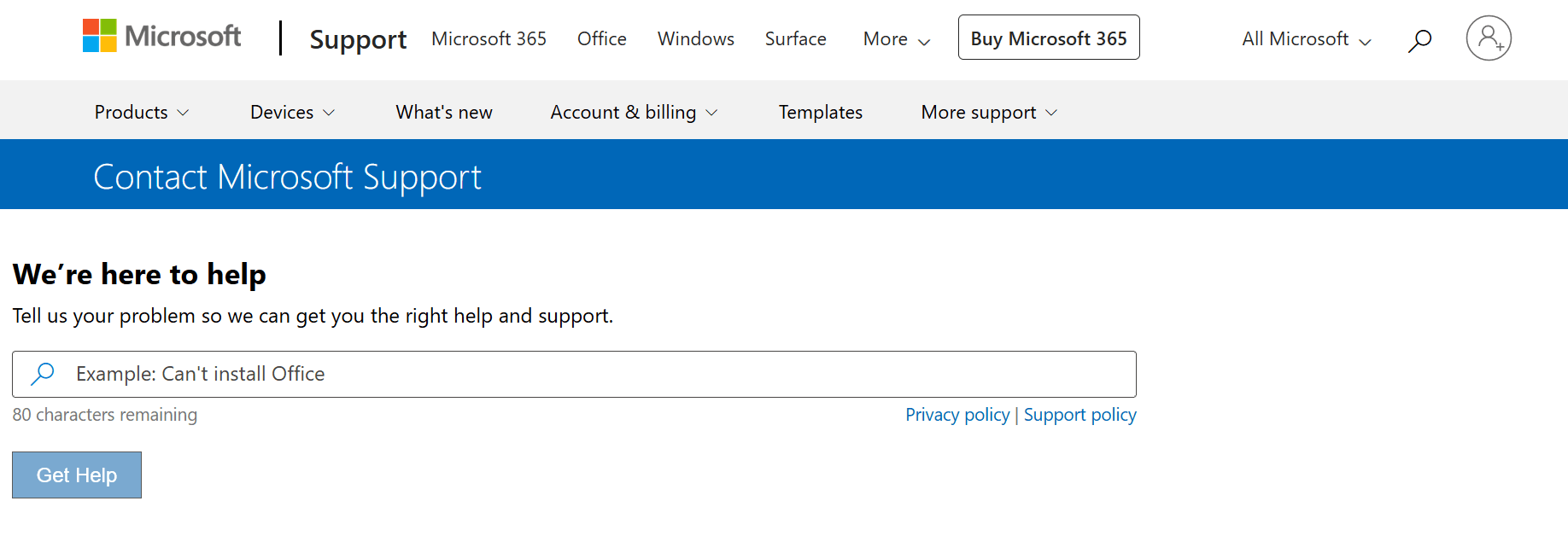This screenshot has height=536, width=1568.
Task: Click magnifier icon inside the problem search box
Action: [x=43, y=374]
